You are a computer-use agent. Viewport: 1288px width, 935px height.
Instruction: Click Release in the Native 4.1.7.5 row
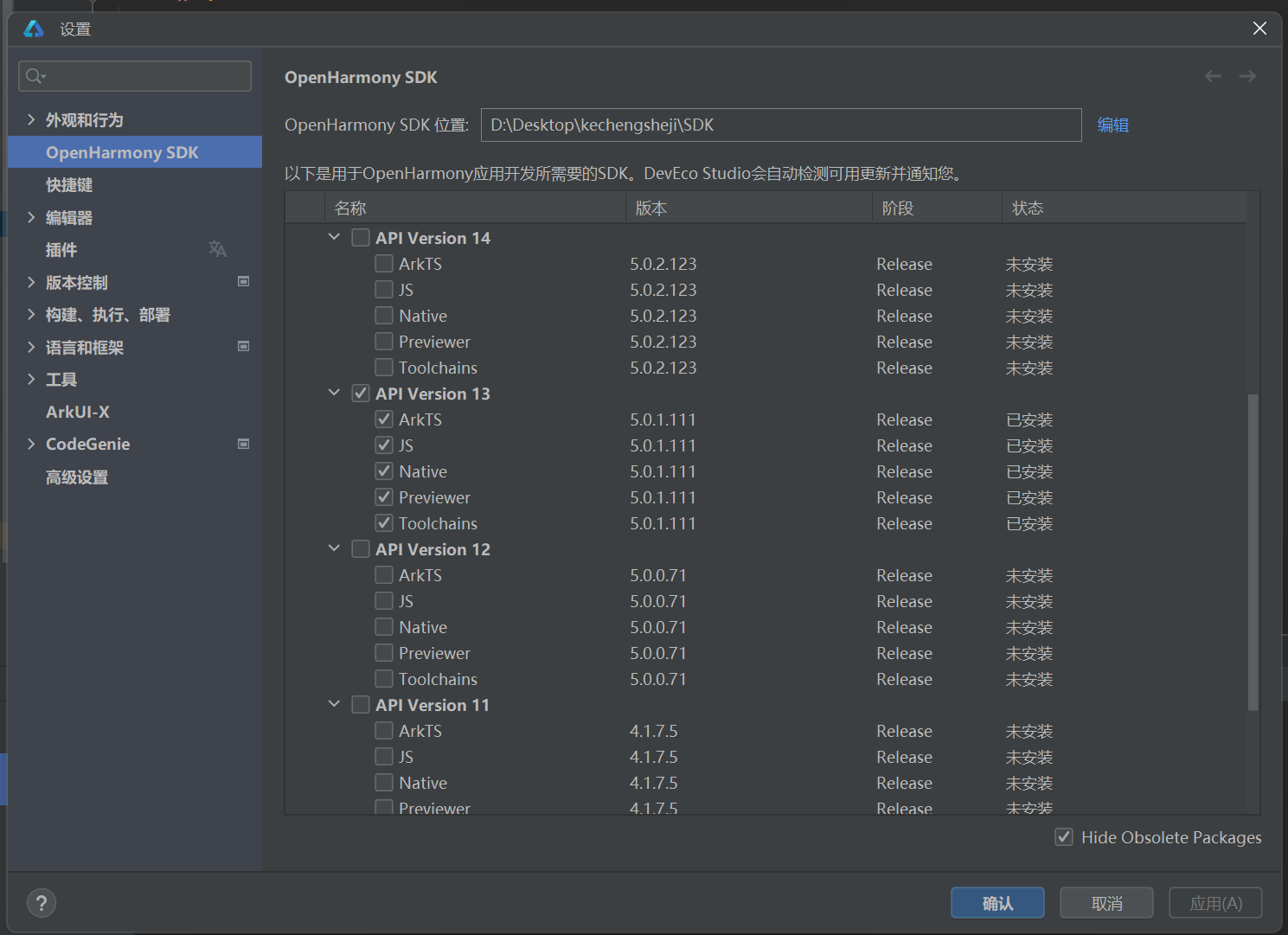(x=904, y=783)
